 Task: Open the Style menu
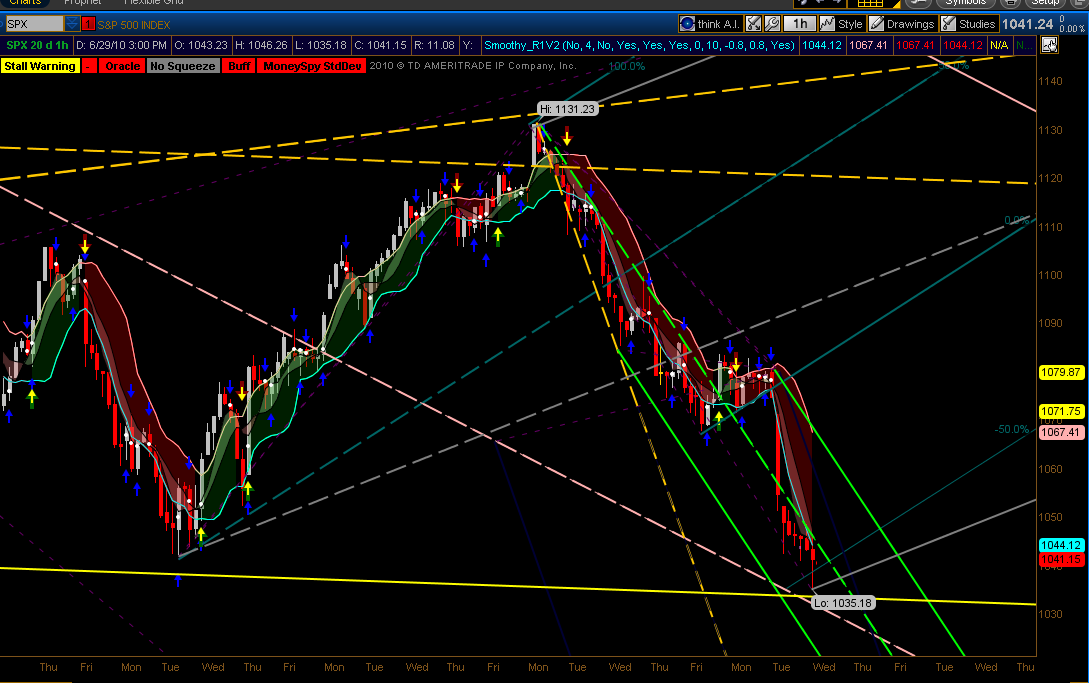[841, 24]
